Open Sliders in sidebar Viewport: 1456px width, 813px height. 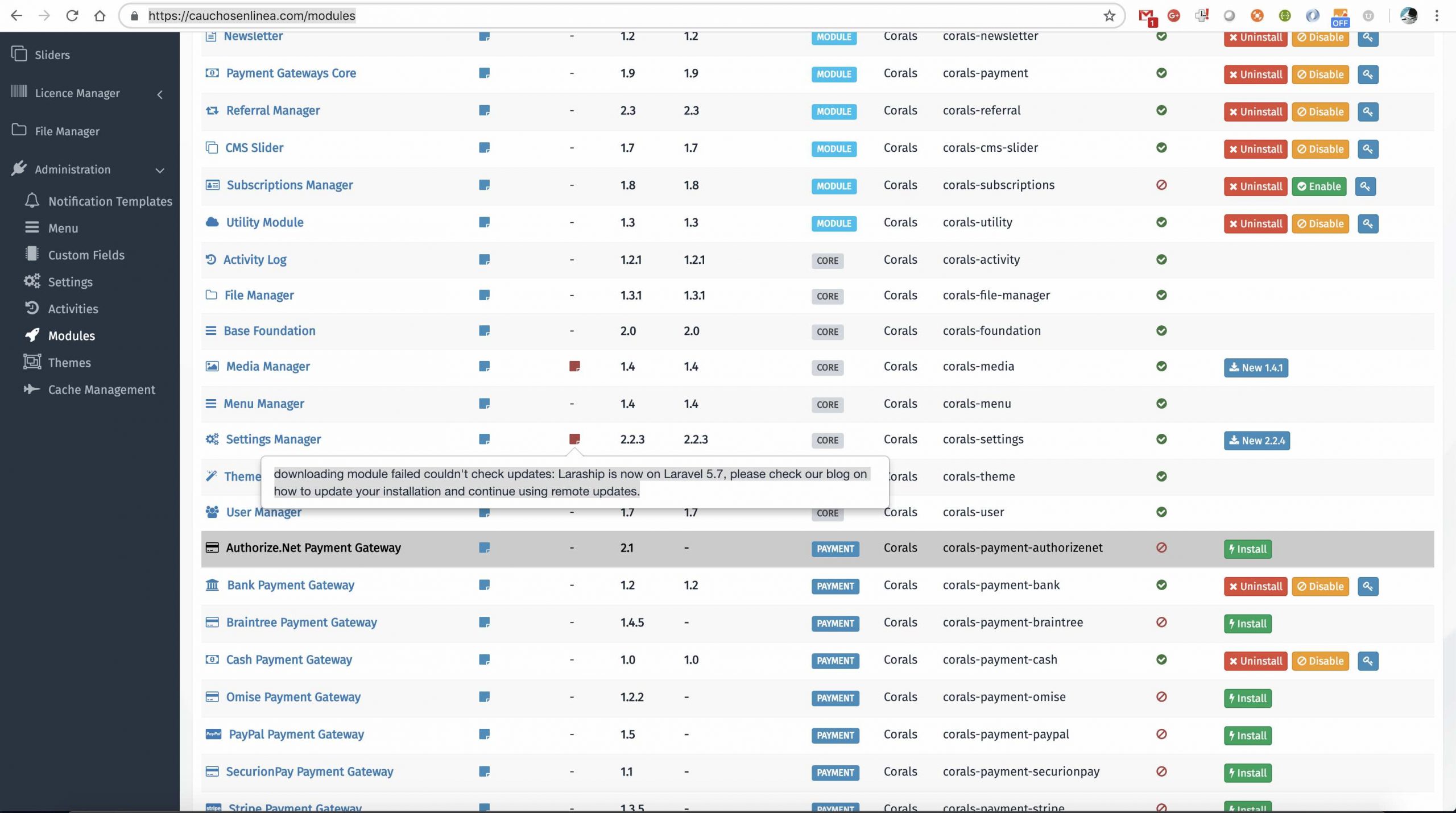(52, 55)
